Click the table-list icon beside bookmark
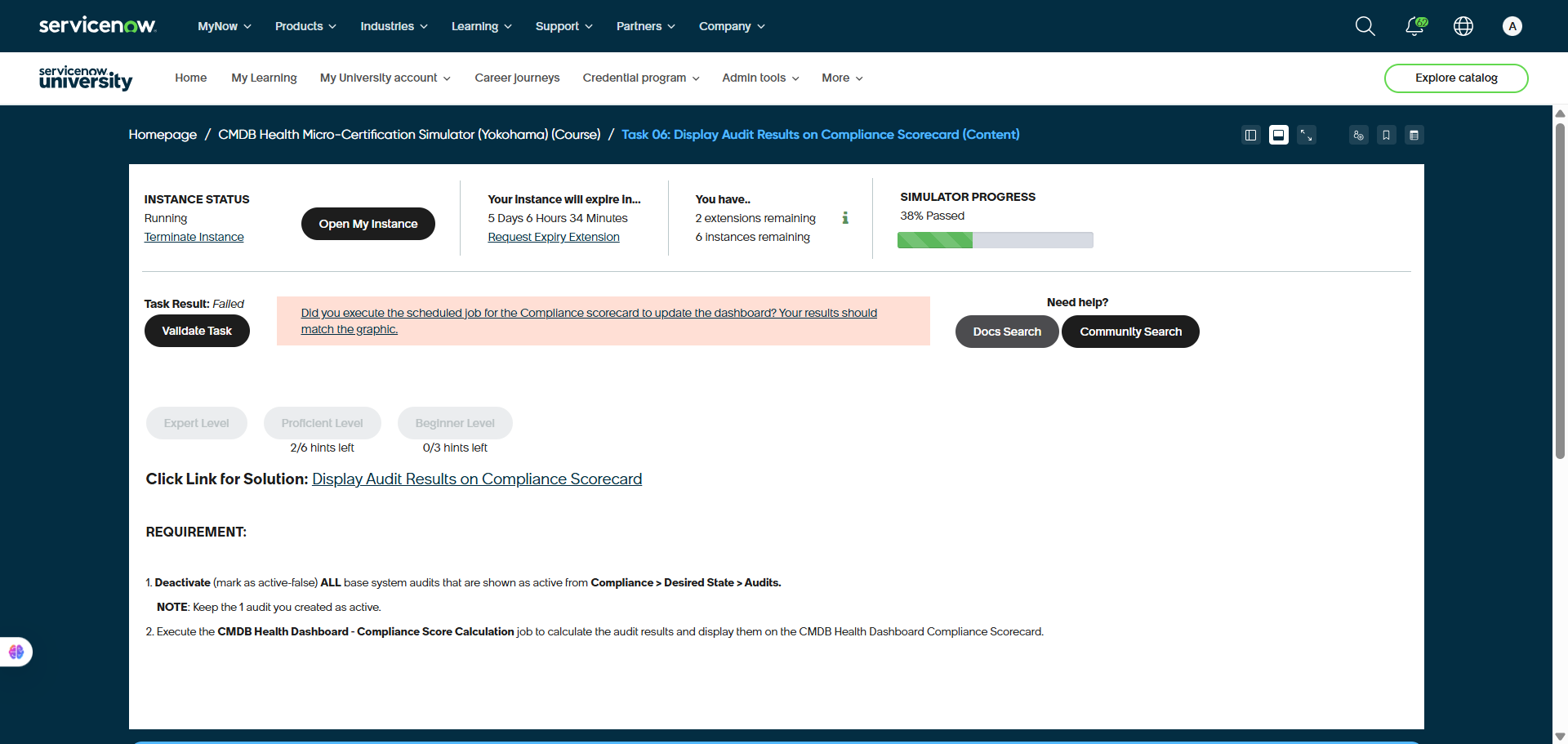This screenshot has height=744, width=1568. (x=1414, y=135)
